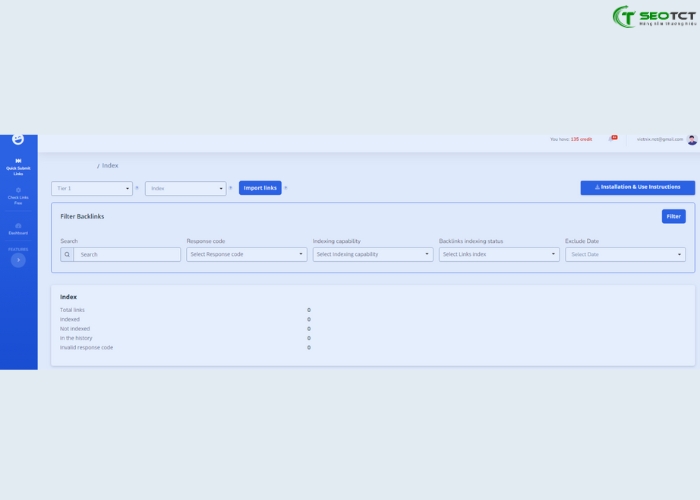Open the Select Links index dropdown

click(x=499, y=254)
